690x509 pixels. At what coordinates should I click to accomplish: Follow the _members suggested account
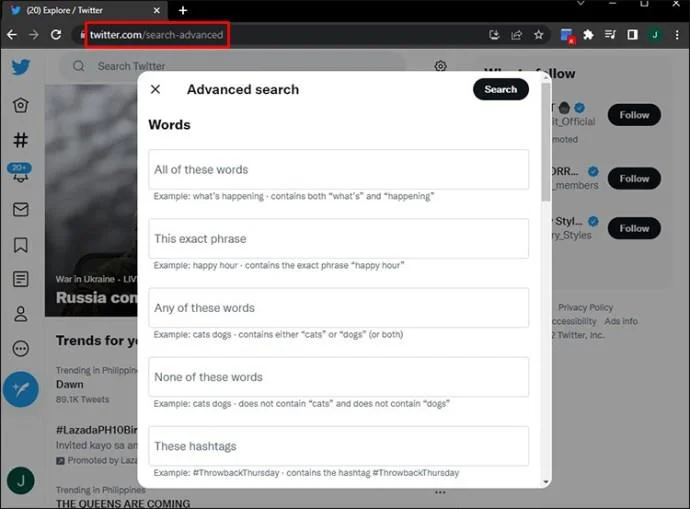(x=634, y=178)
